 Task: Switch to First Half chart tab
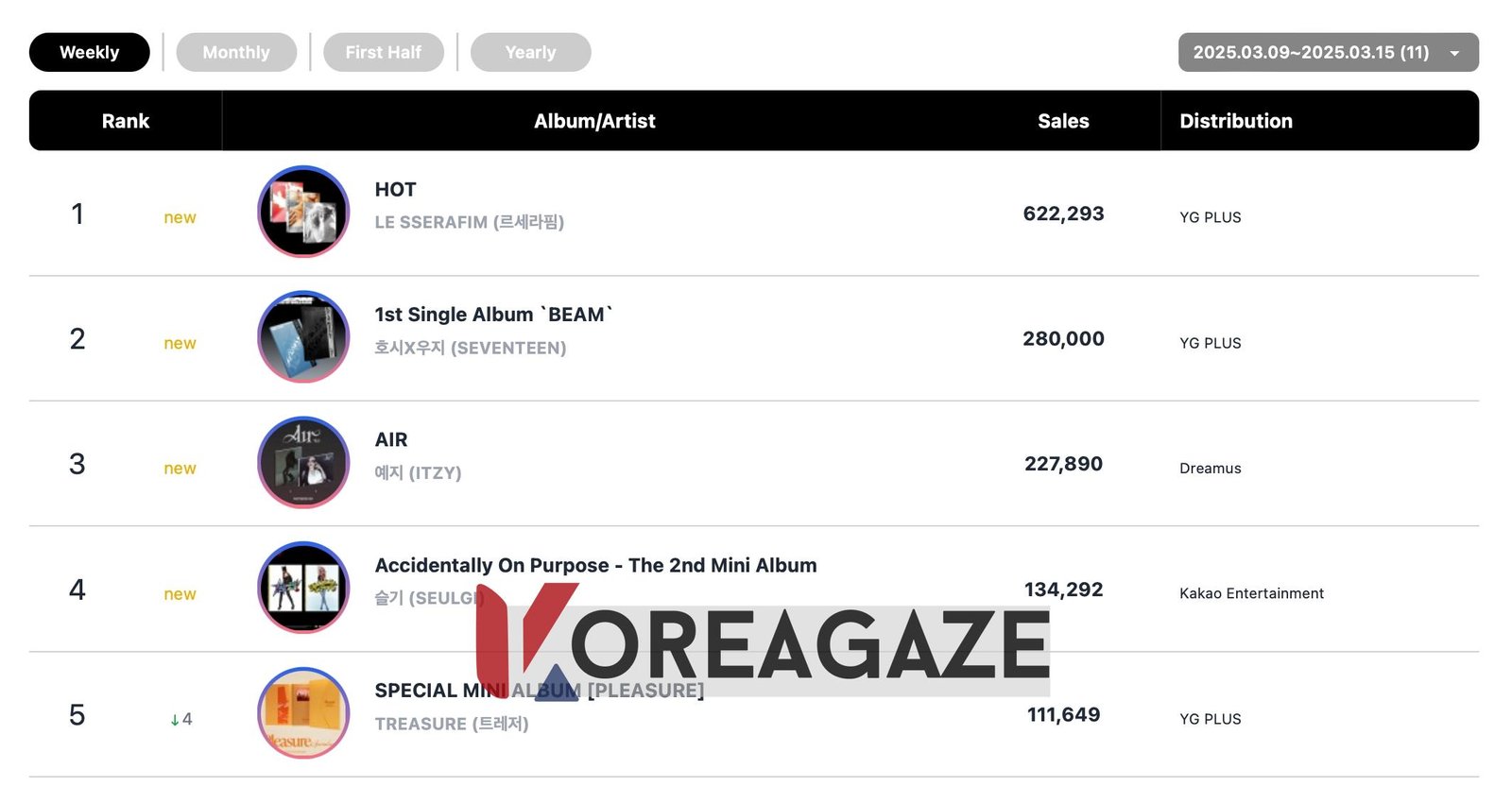(x=383, y=53)
